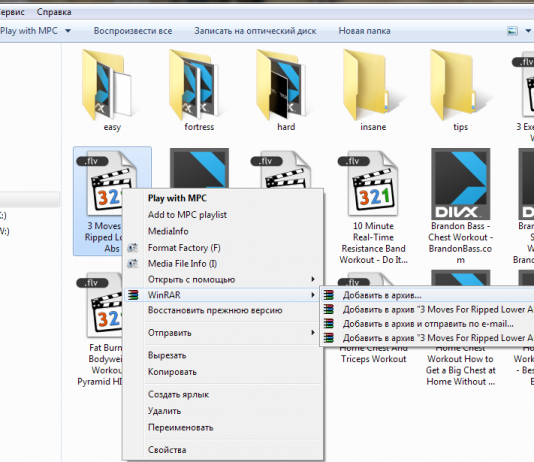Viewport: 534px width, 462px height.
Task: Click the view mode icon in toolbar
Action: click(512, 31)
